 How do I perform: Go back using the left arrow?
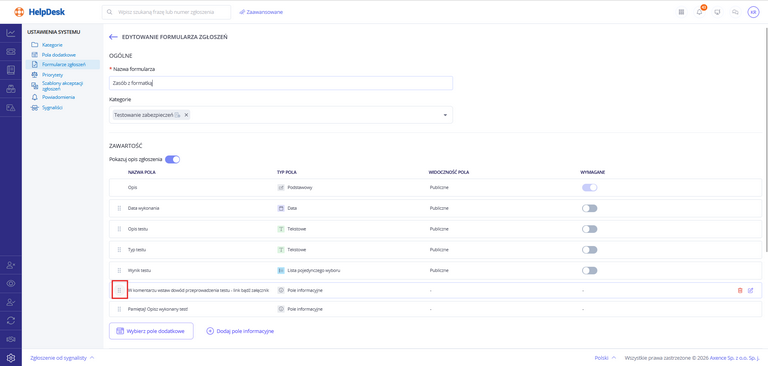pyautogui.click(x=113, y=37)
